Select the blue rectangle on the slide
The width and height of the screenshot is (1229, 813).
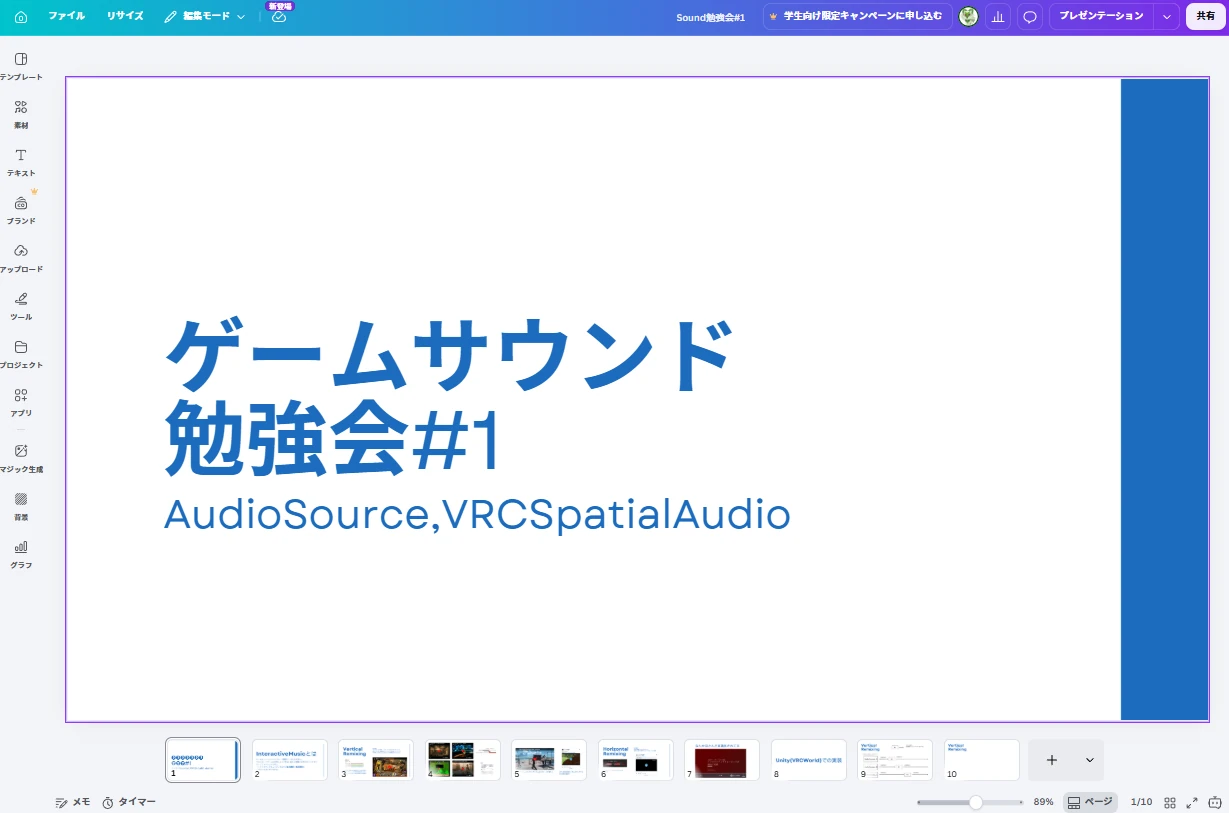(x=1164, y=399)
